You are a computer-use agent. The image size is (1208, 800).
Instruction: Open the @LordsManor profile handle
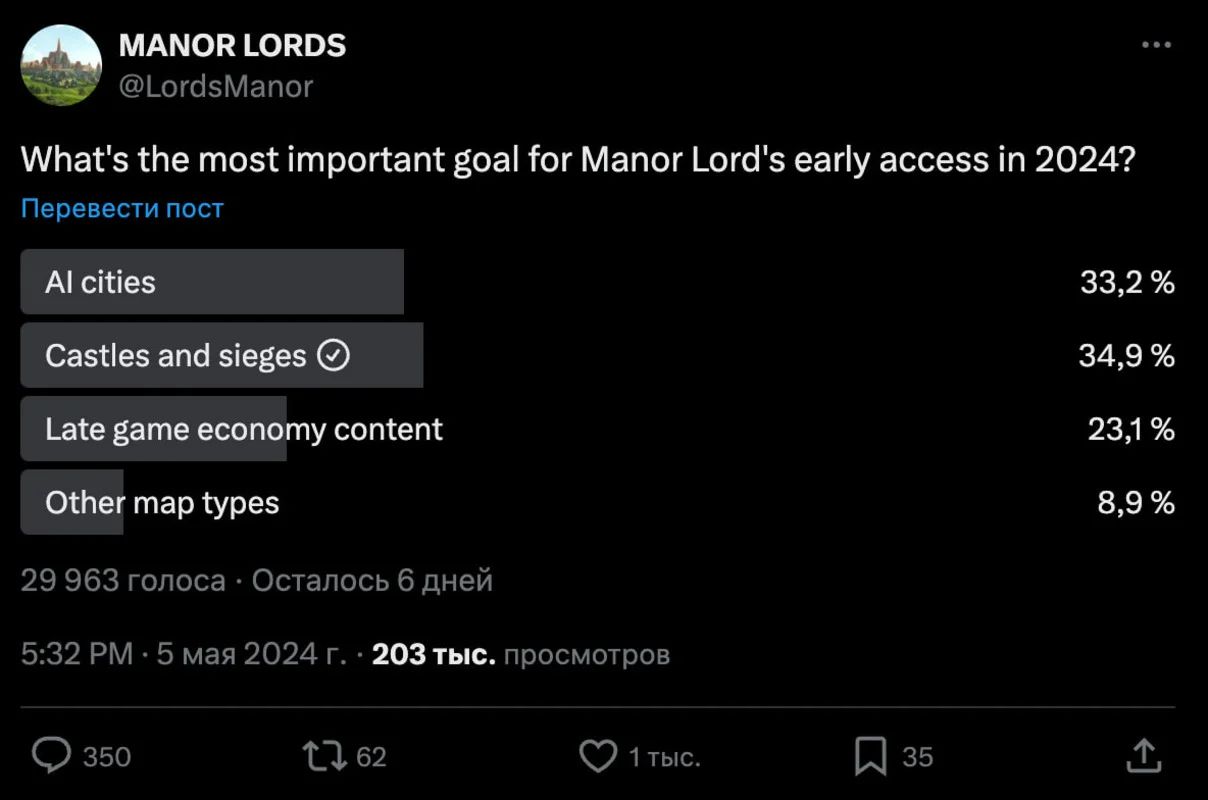215,86
